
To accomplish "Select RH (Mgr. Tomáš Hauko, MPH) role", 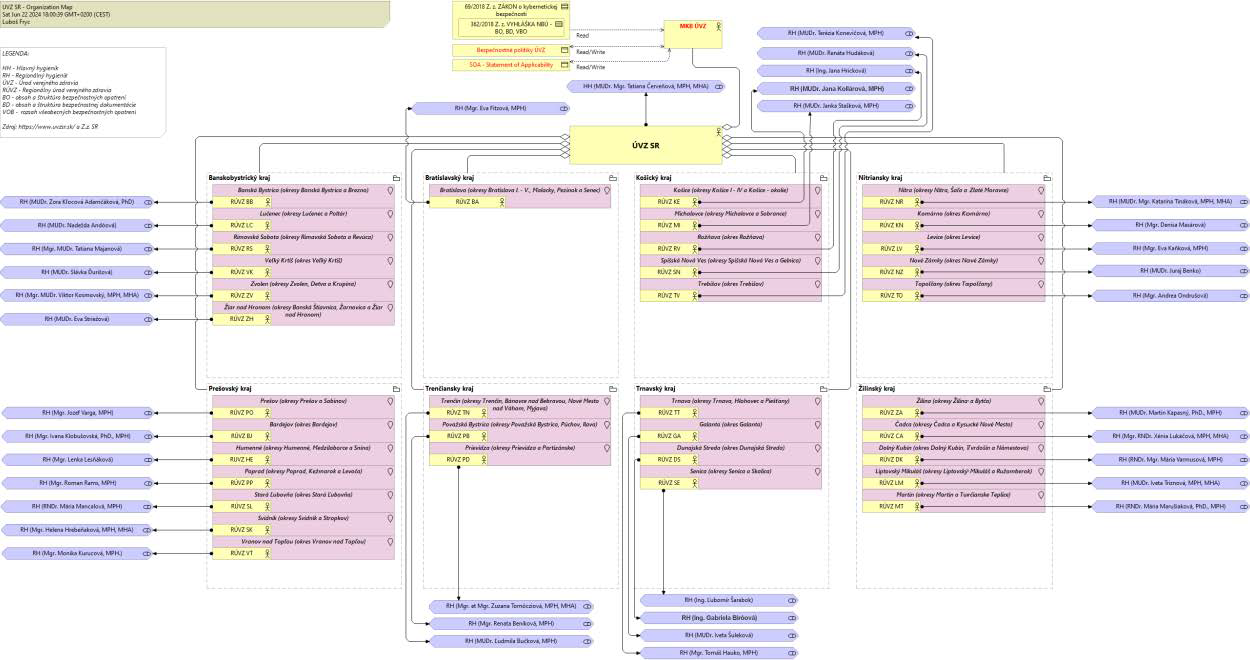I will tap(721, 652).
